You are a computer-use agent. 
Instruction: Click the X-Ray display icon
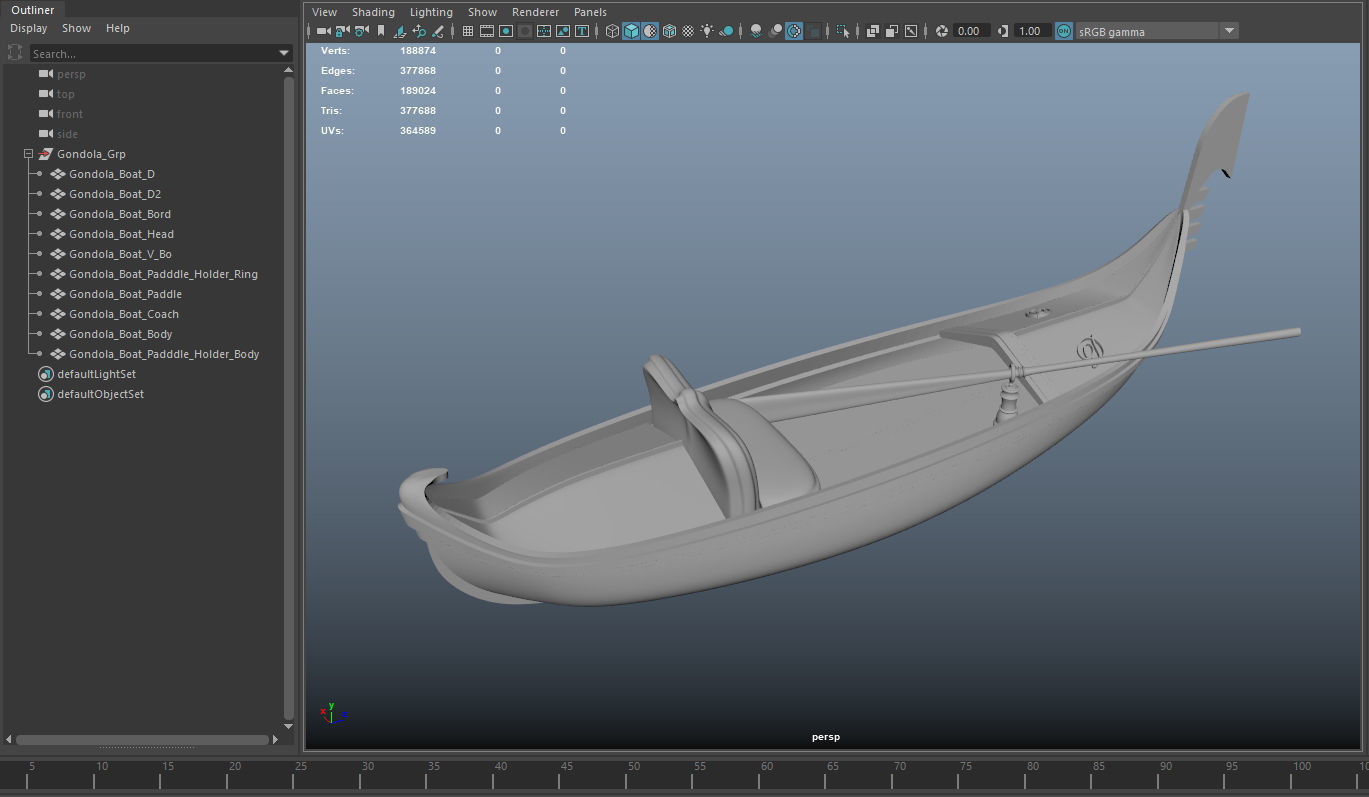(873, 31)
